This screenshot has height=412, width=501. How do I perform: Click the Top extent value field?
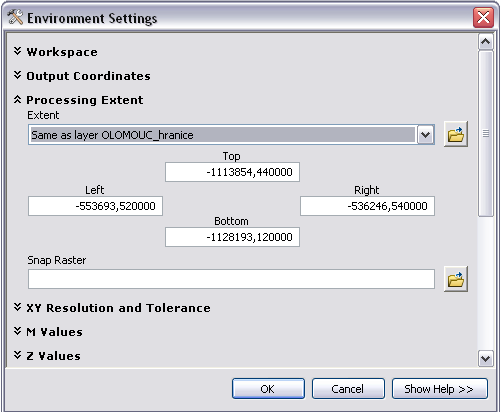click(232, 172)
